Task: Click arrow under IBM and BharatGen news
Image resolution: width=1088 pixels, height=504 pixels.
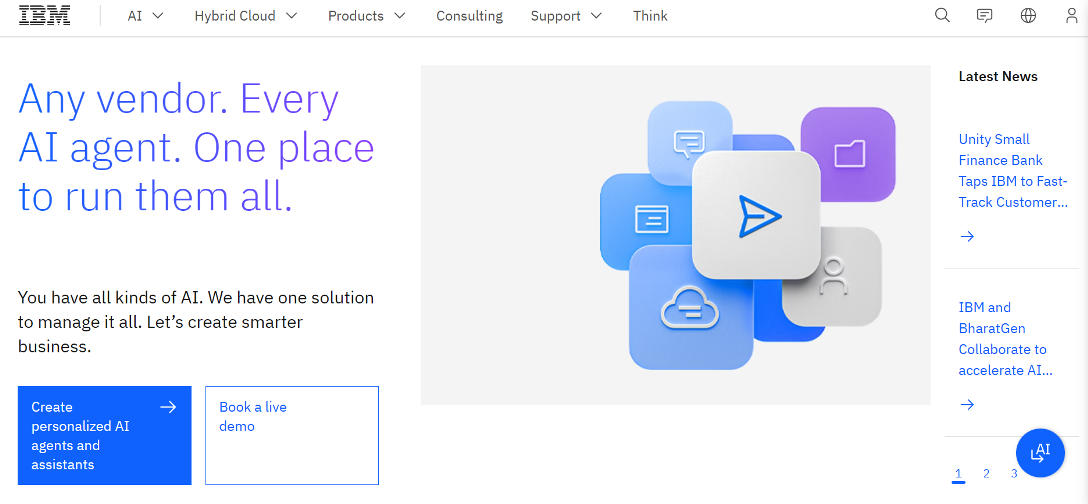Action: coord(967,405)
